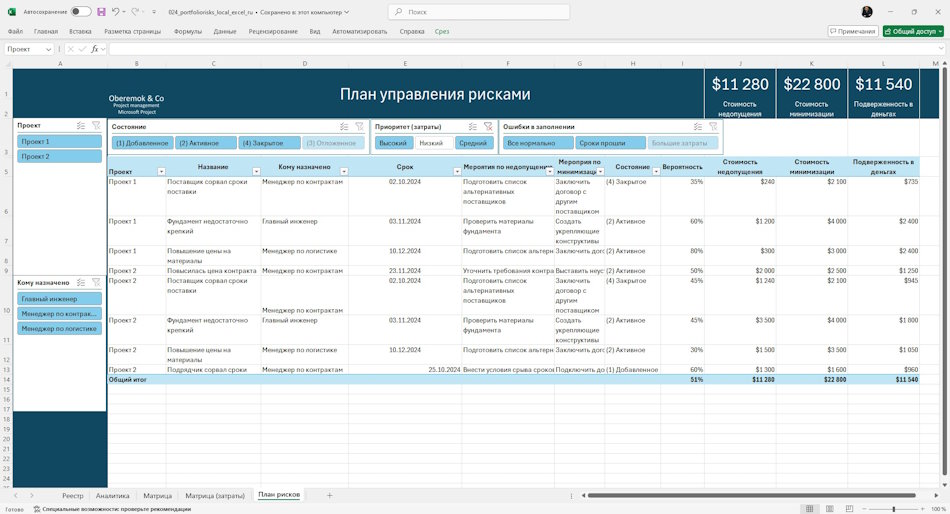
Task: Select Менеджер по логистике slicer item
Action: 59,329
